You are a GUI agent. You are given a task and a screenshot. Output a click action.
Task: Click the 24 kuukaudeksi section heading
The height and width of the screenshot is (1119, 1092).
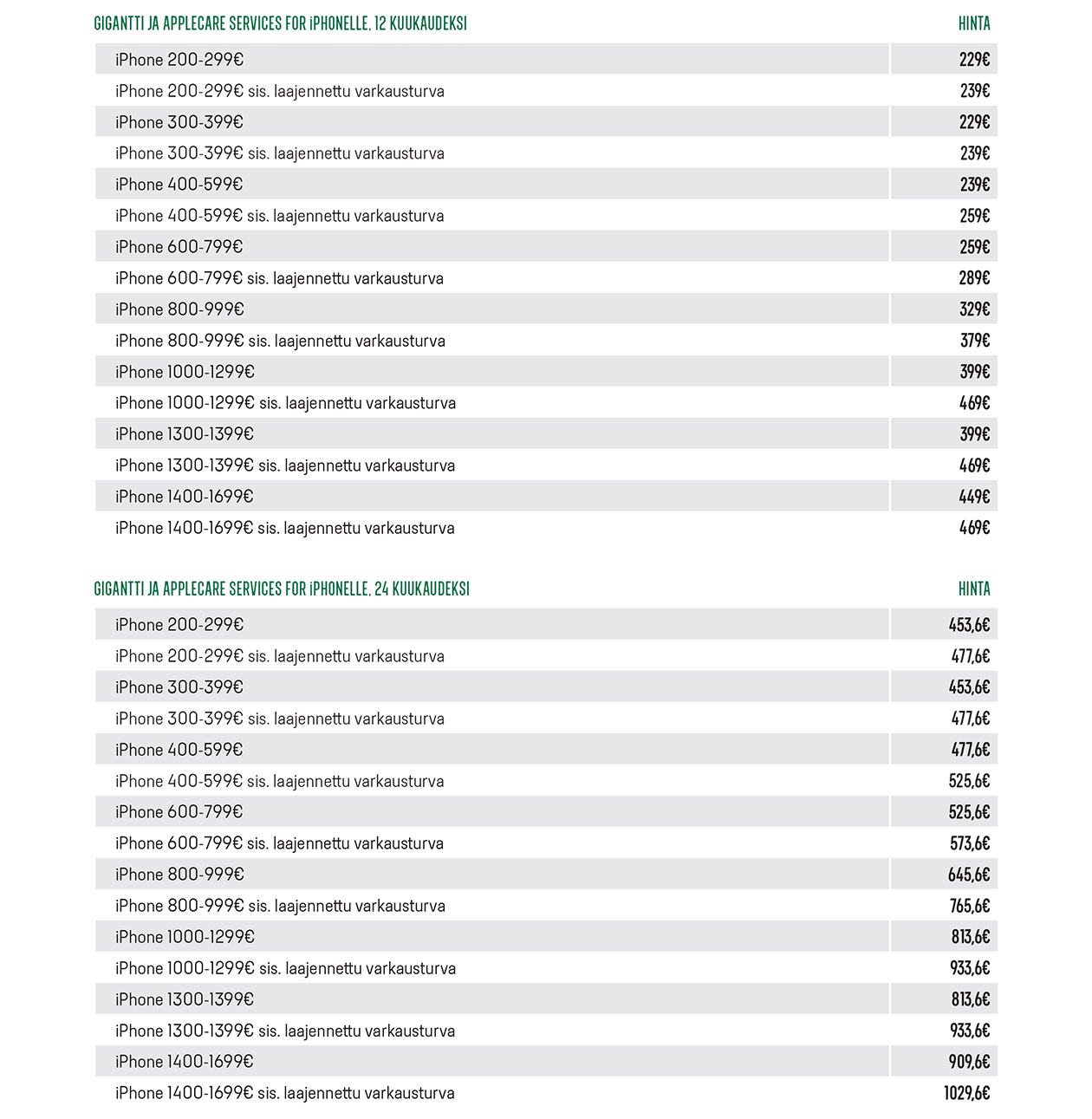coord(282,589)
